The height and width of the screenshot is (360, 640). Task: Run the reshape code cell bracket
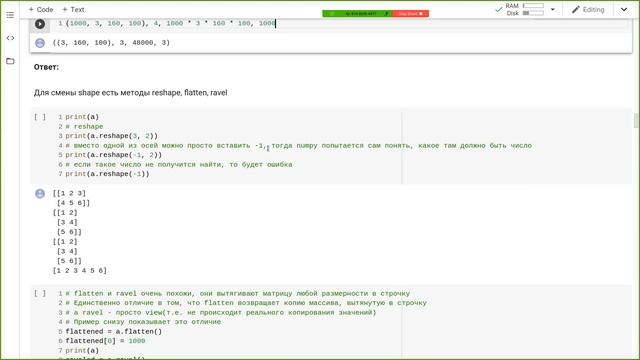40,117
